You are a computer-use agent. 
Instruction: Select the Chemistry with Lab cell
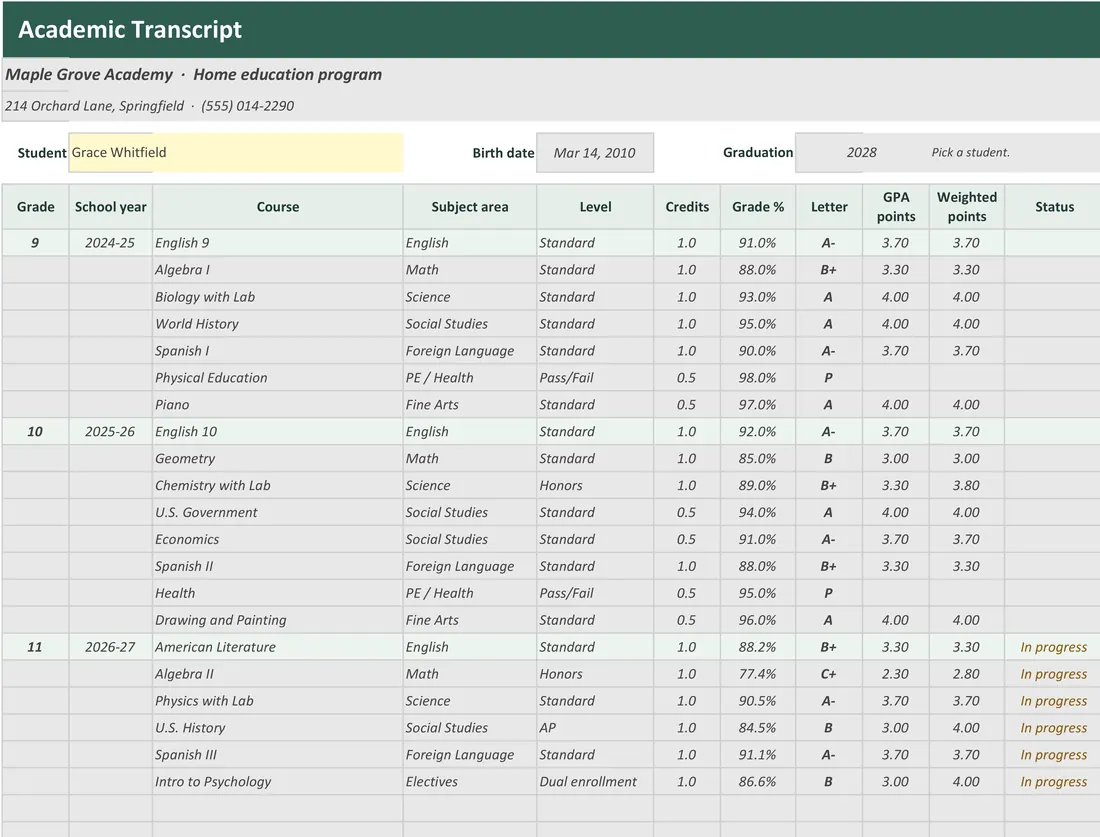[x=278, y=486]
